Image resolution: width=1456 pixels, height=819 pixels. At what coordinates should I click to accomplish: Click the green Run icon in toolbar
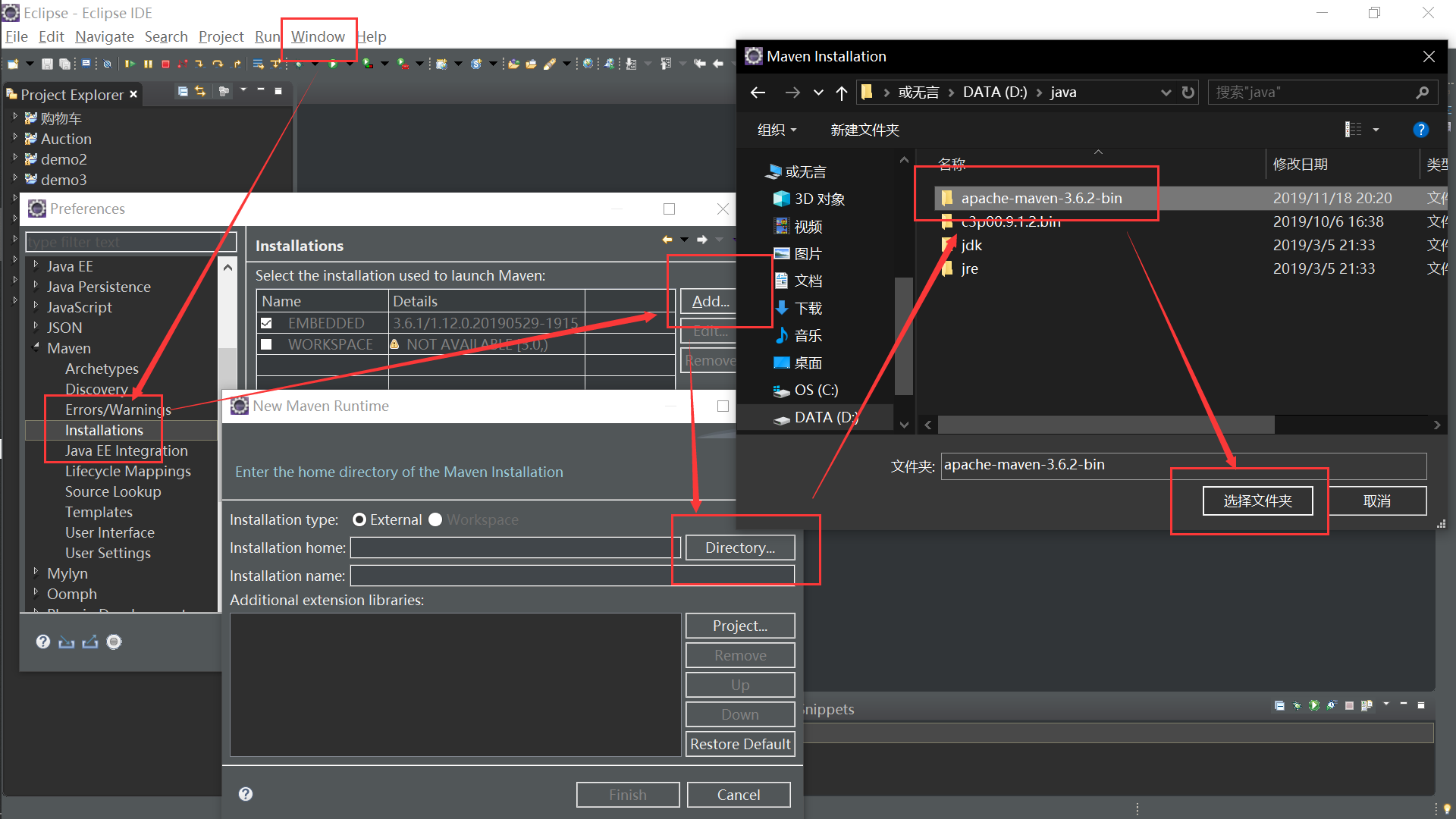333,64
